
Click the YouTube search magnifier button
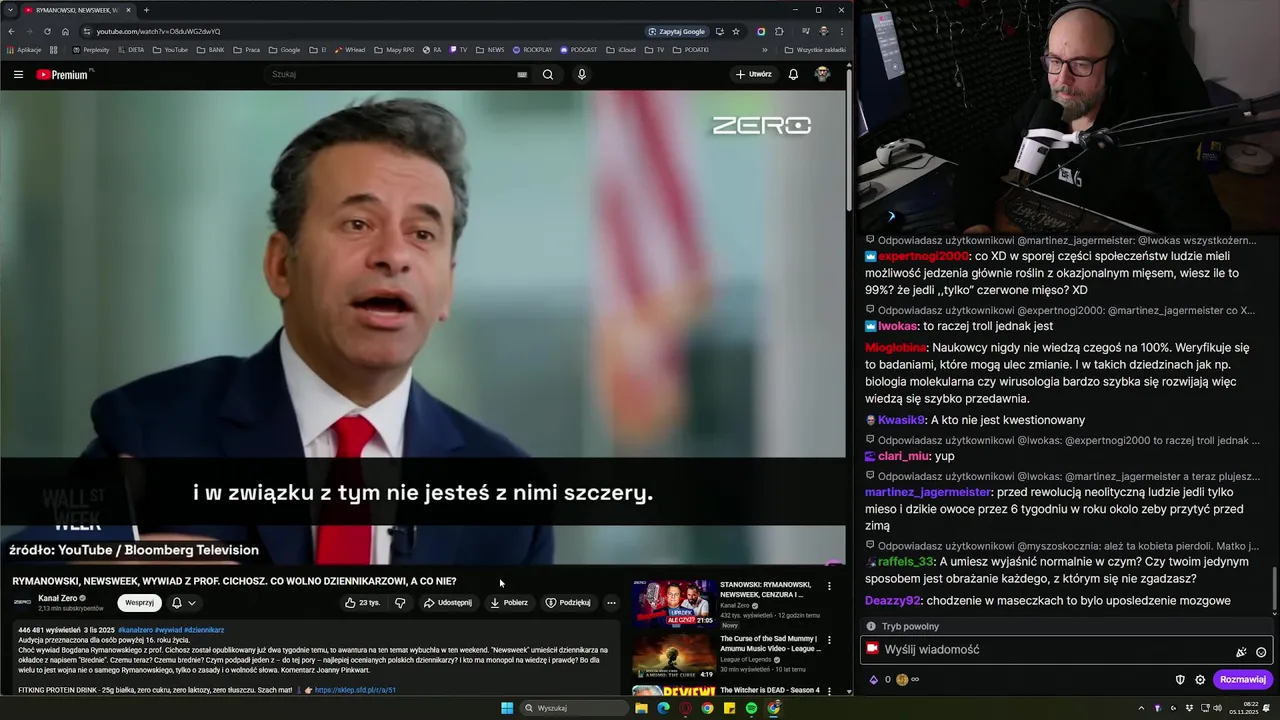coord(548,74)
